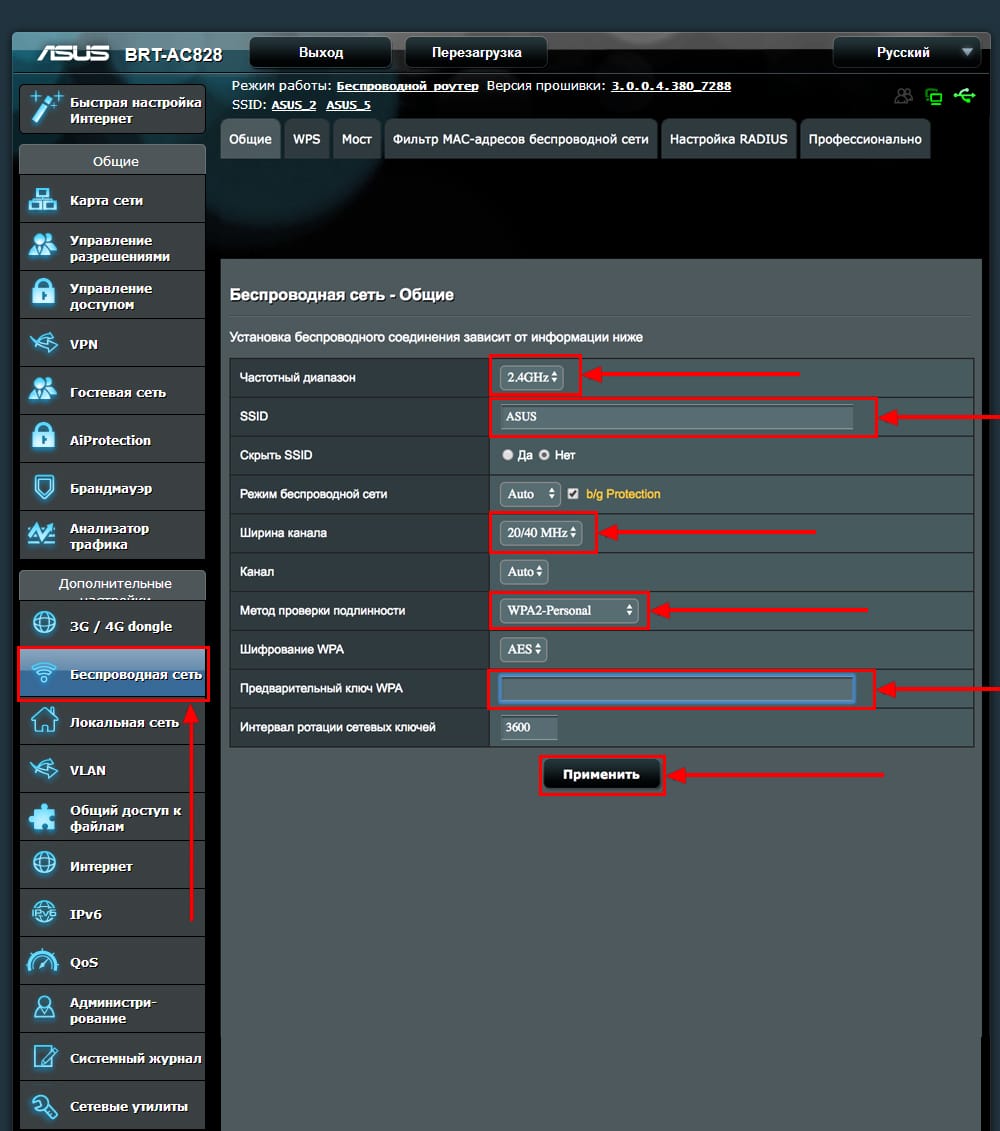Open Локальная сеть house icon
Viewport: 1000px width, 1131px height.
point(44,721)
